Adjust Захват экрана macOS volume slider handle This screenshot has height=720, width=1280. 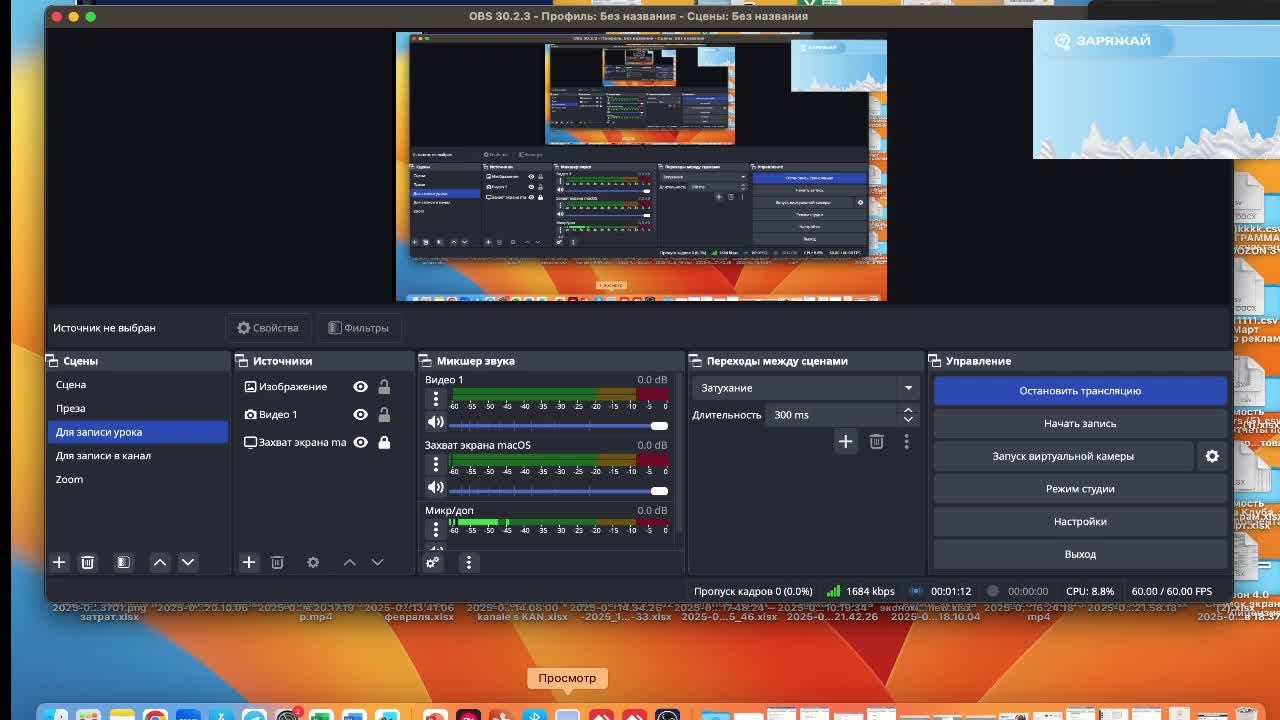pyautogui.click(x=659, y=491)
